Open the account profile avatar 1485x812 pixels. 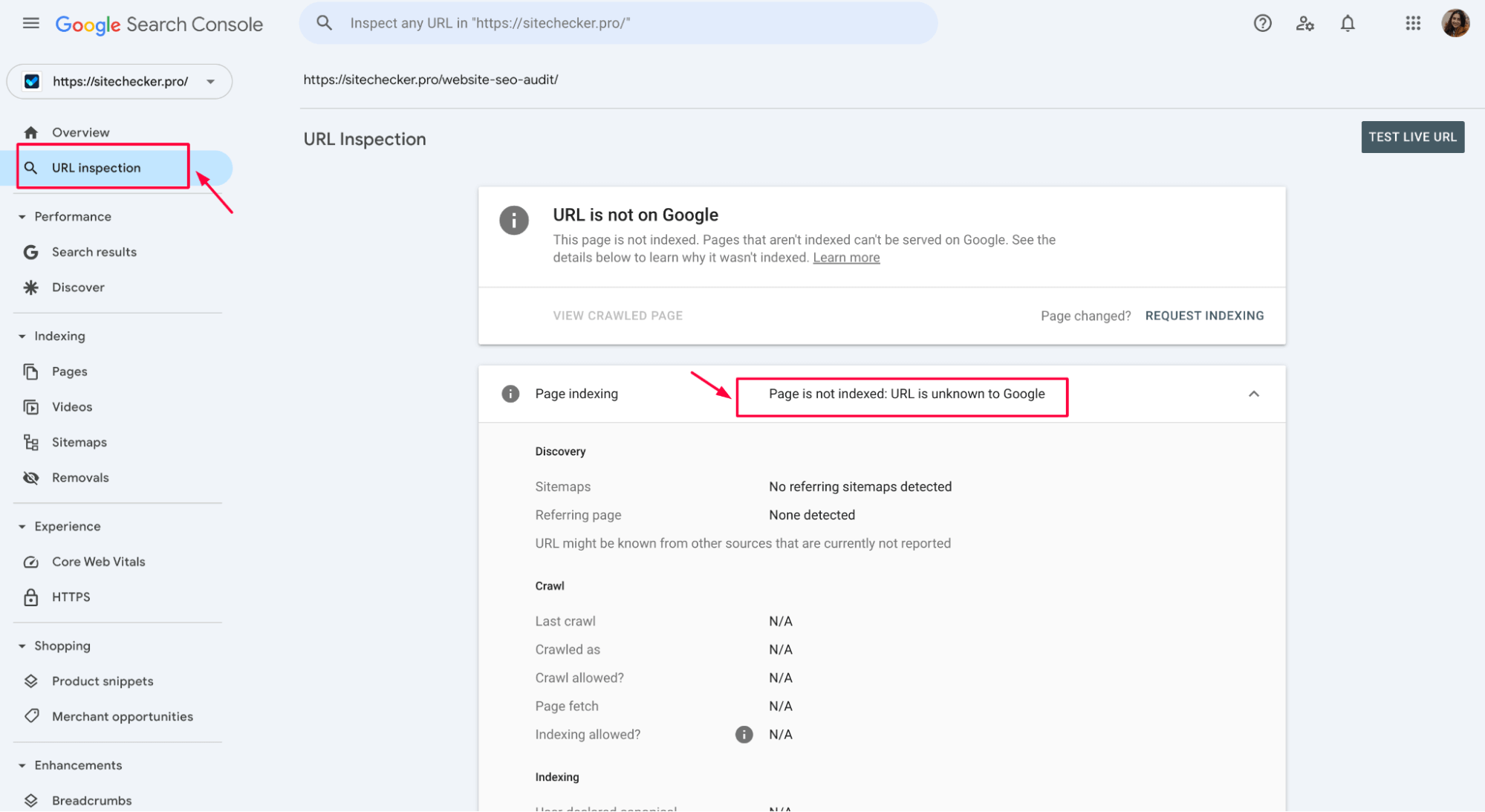pyautogui.click(x=1455, y=23)
